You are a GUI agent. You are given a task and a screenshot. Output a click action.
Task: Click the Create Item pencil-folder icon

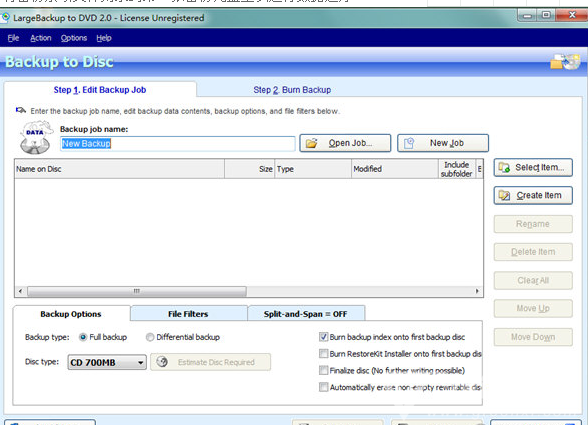point(504,195)
